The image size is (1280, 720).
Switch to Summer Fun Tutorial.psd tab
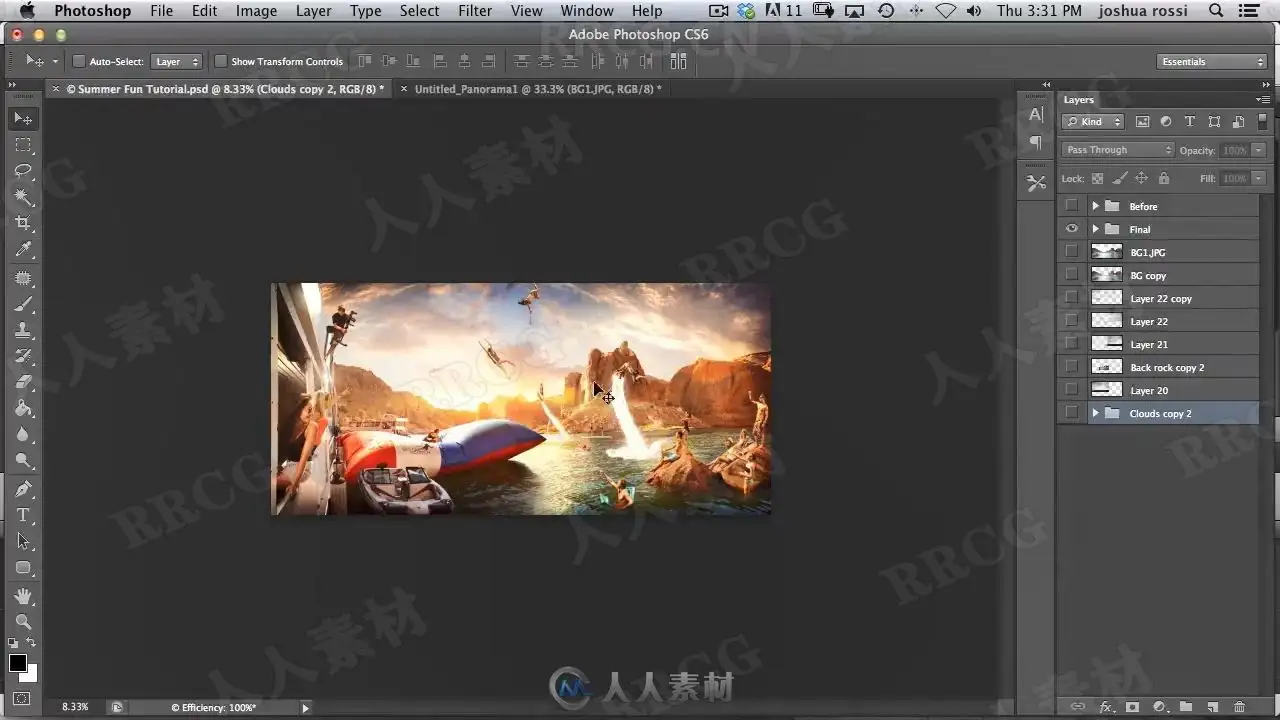click(x=223, y=89)
